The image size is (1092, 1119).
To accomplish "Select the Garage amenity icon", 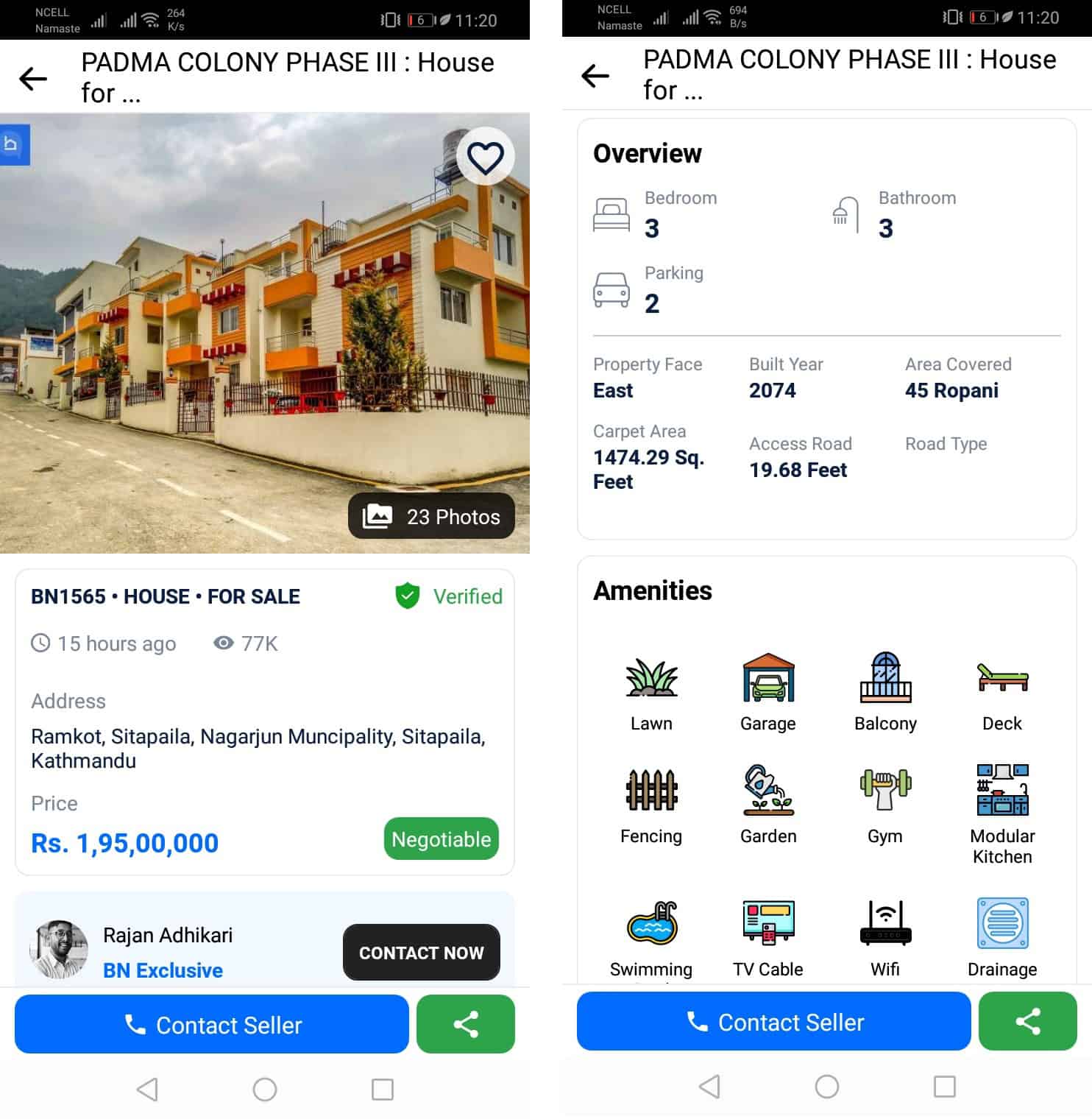I will [x=768, y=677].
